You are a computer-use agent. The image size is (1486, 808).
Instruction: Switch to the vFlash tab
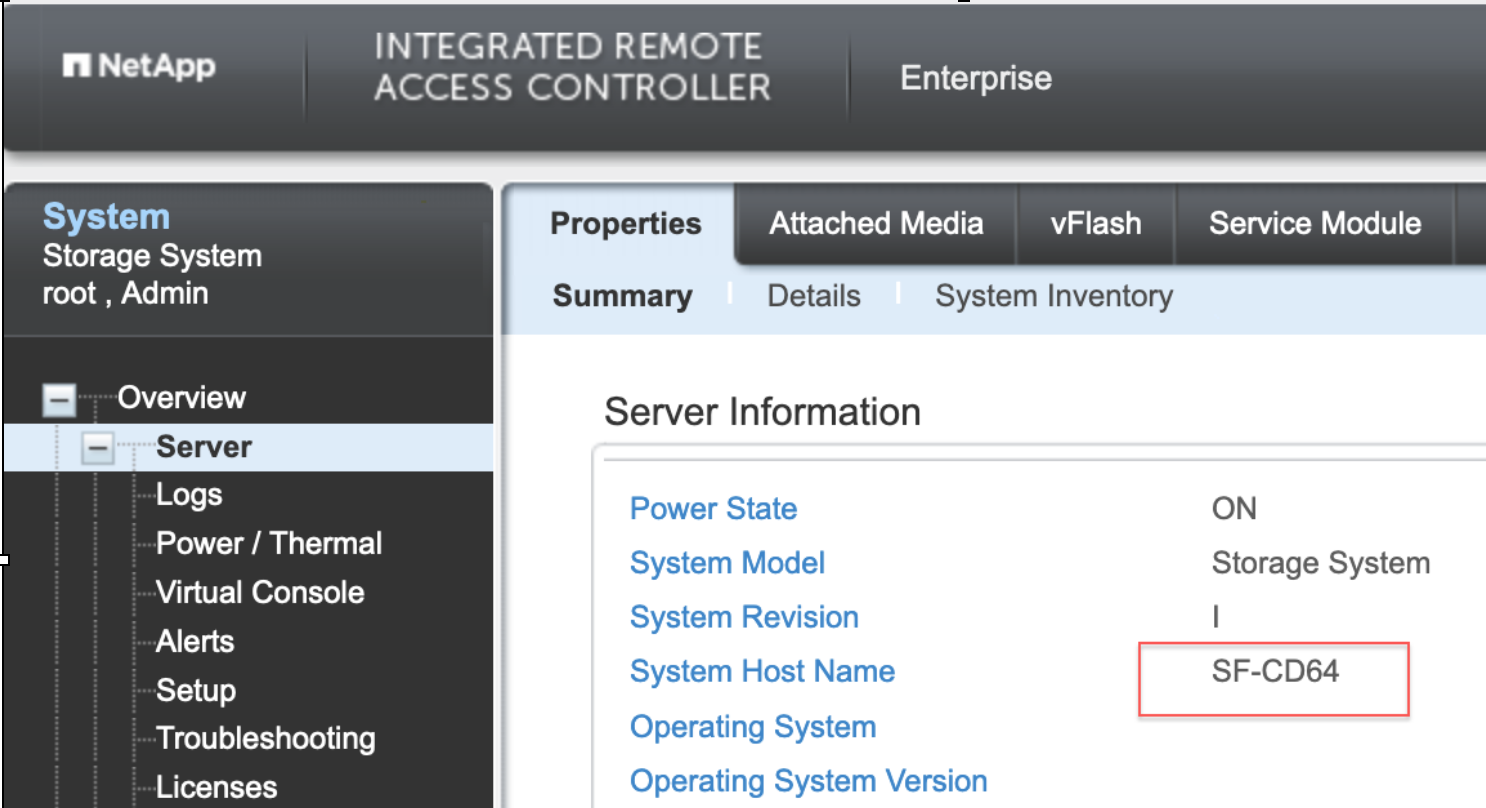[1096, 223]
